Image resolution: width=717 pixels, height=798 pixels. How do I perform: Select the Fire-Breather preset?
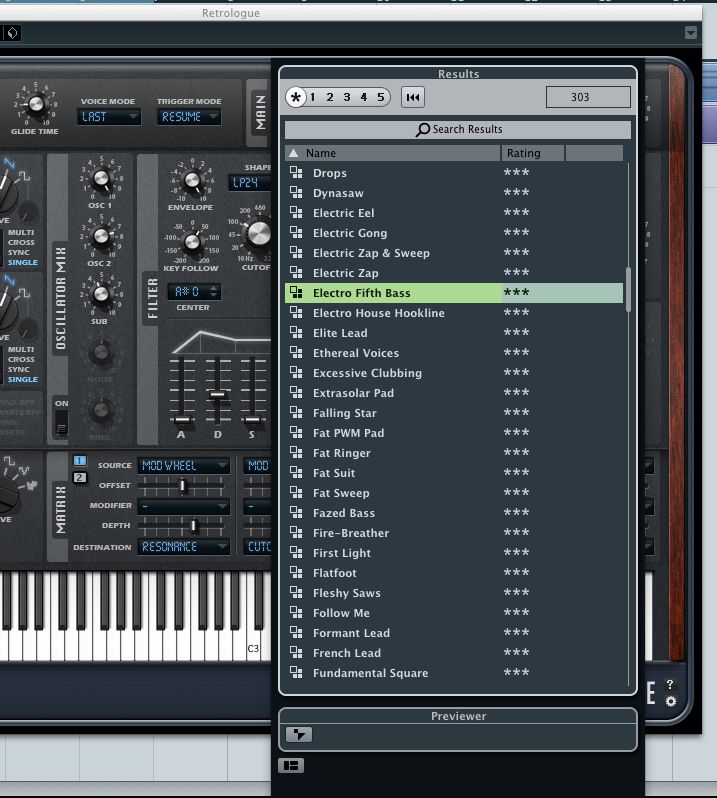454,533
